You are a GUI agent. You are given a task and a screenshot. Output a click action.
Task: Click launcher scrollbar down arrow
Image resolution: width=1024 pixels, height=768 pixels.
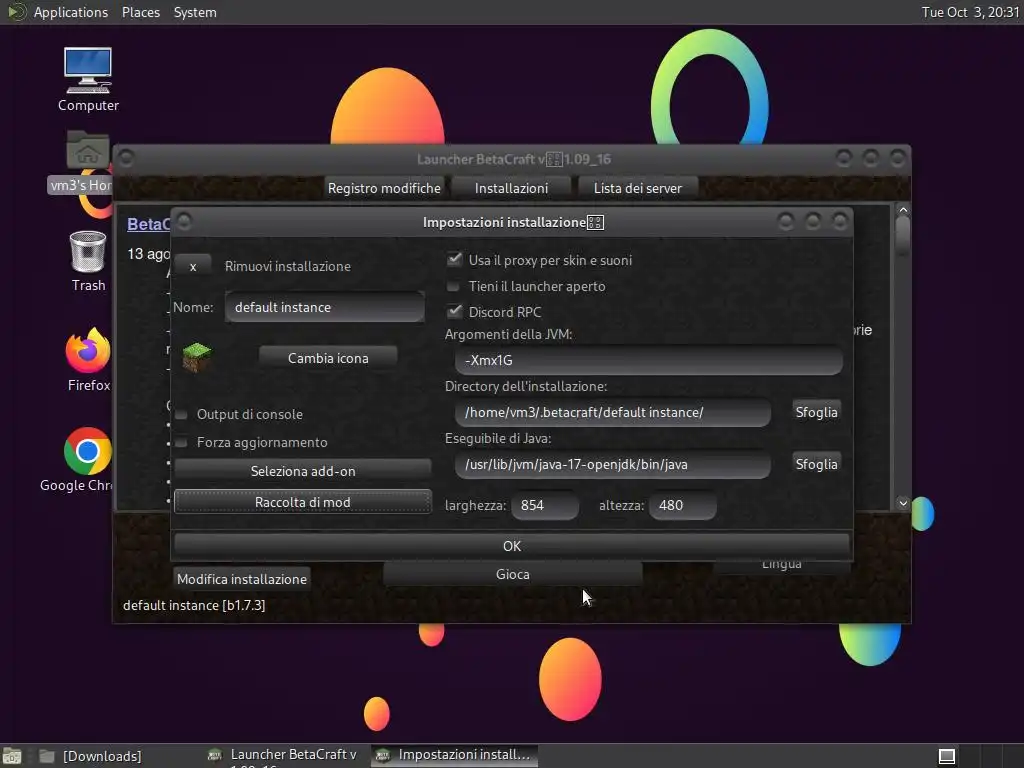pos(903,503)
